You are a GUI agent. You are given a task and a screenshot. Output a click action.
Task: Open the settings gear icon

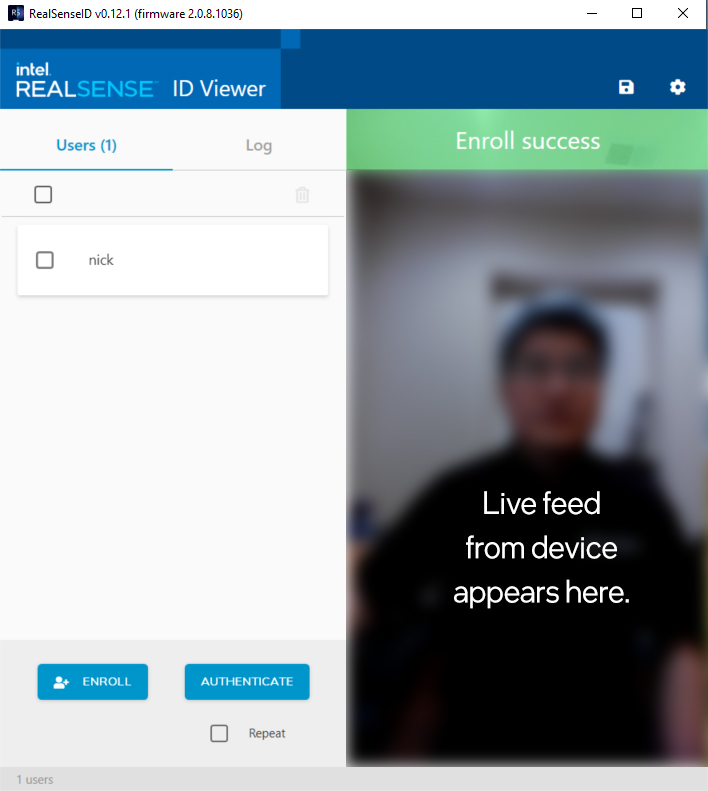(x=677, y=87)
